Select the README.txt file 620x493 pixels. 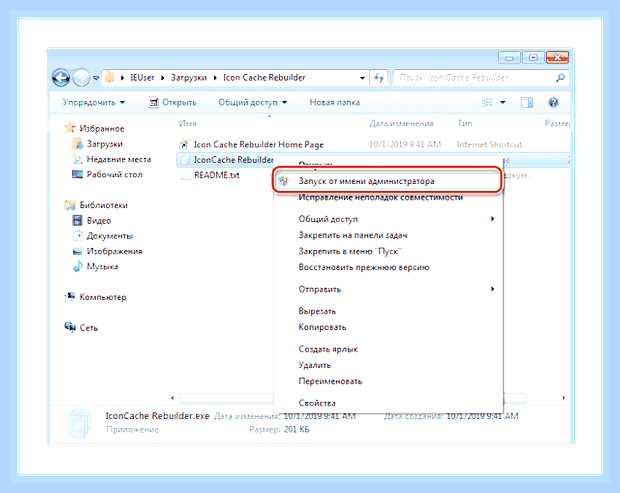(217, 175)
